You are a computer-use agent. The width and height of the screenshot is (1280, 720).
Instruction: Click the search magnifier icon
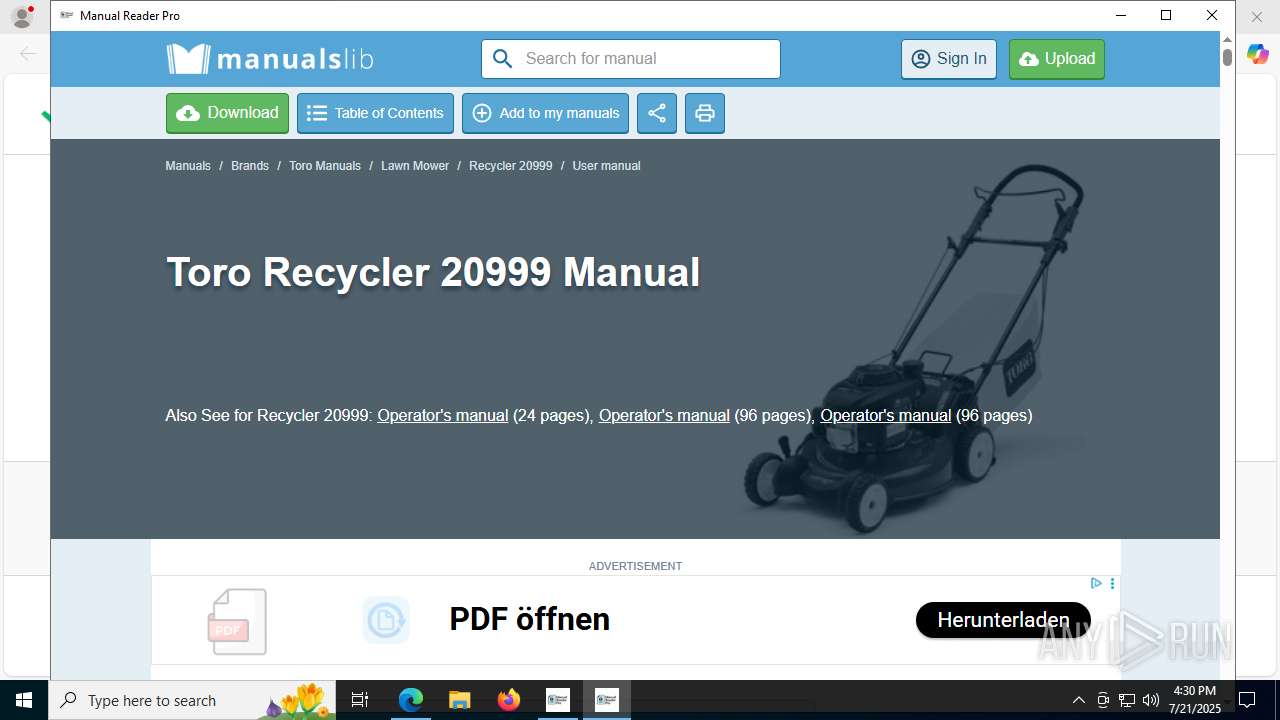coord(502,59)
